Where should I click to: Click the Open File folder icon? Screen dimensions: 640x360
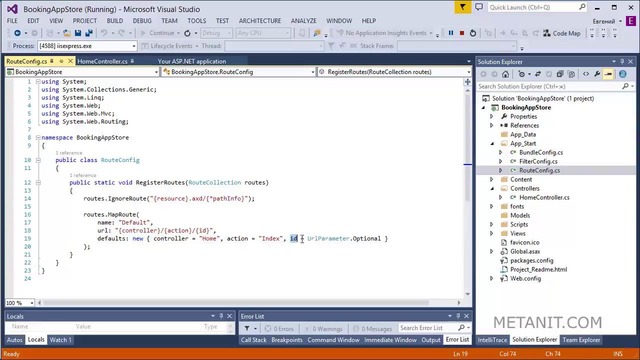pos(67,33)
